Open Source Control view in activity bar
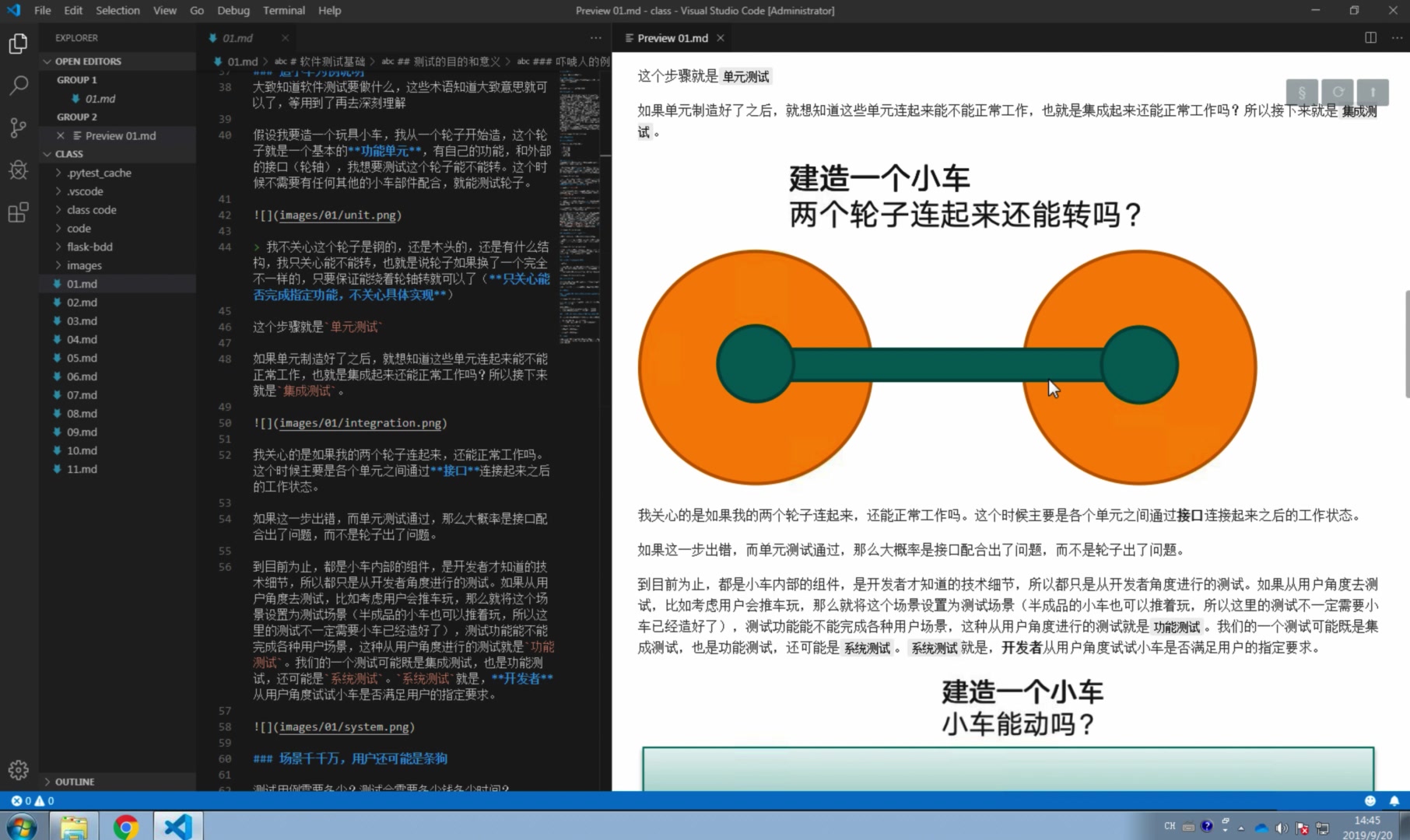Screen dimensions: 1410x840 point(19,128)
